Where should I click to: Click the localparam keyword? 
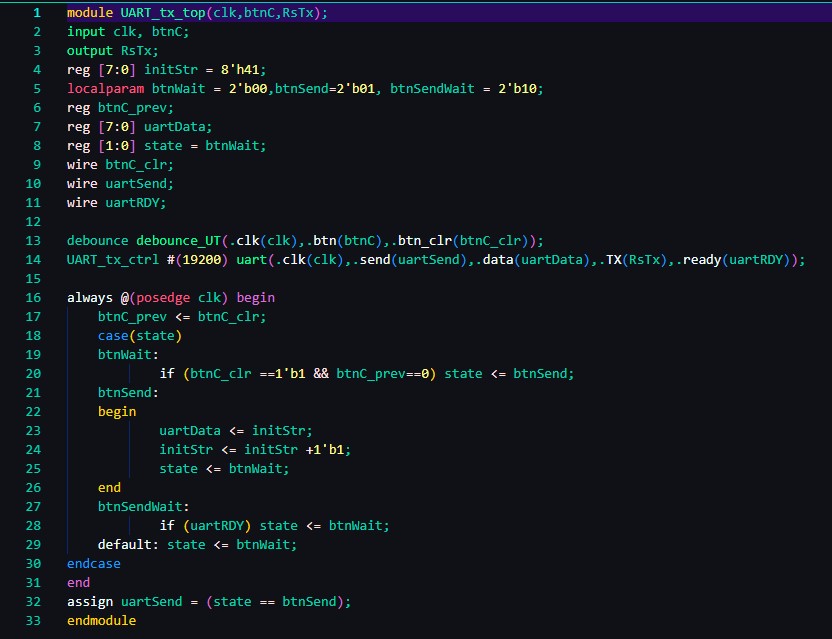point(105,89)
